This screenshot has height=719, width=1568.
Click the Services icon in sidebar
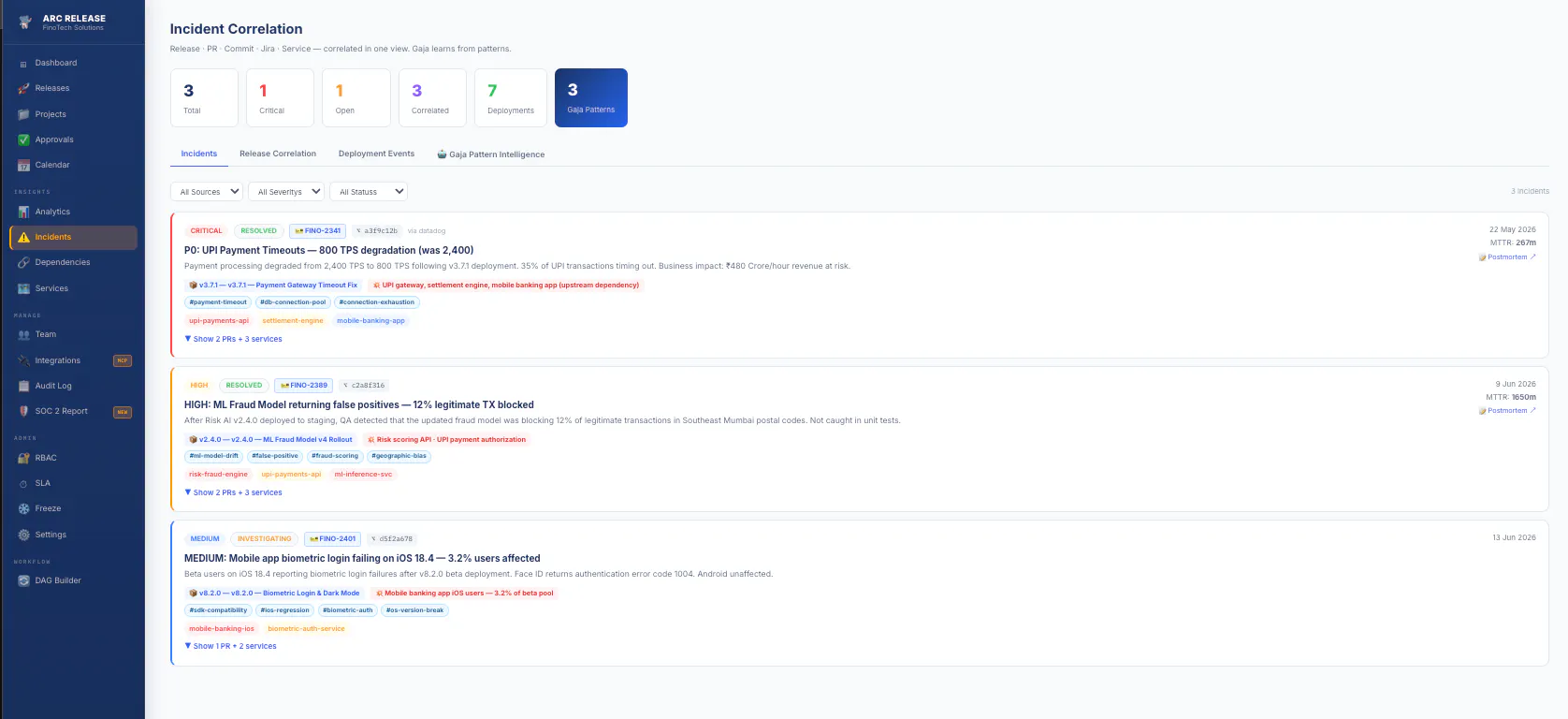[x=23, y=288]
